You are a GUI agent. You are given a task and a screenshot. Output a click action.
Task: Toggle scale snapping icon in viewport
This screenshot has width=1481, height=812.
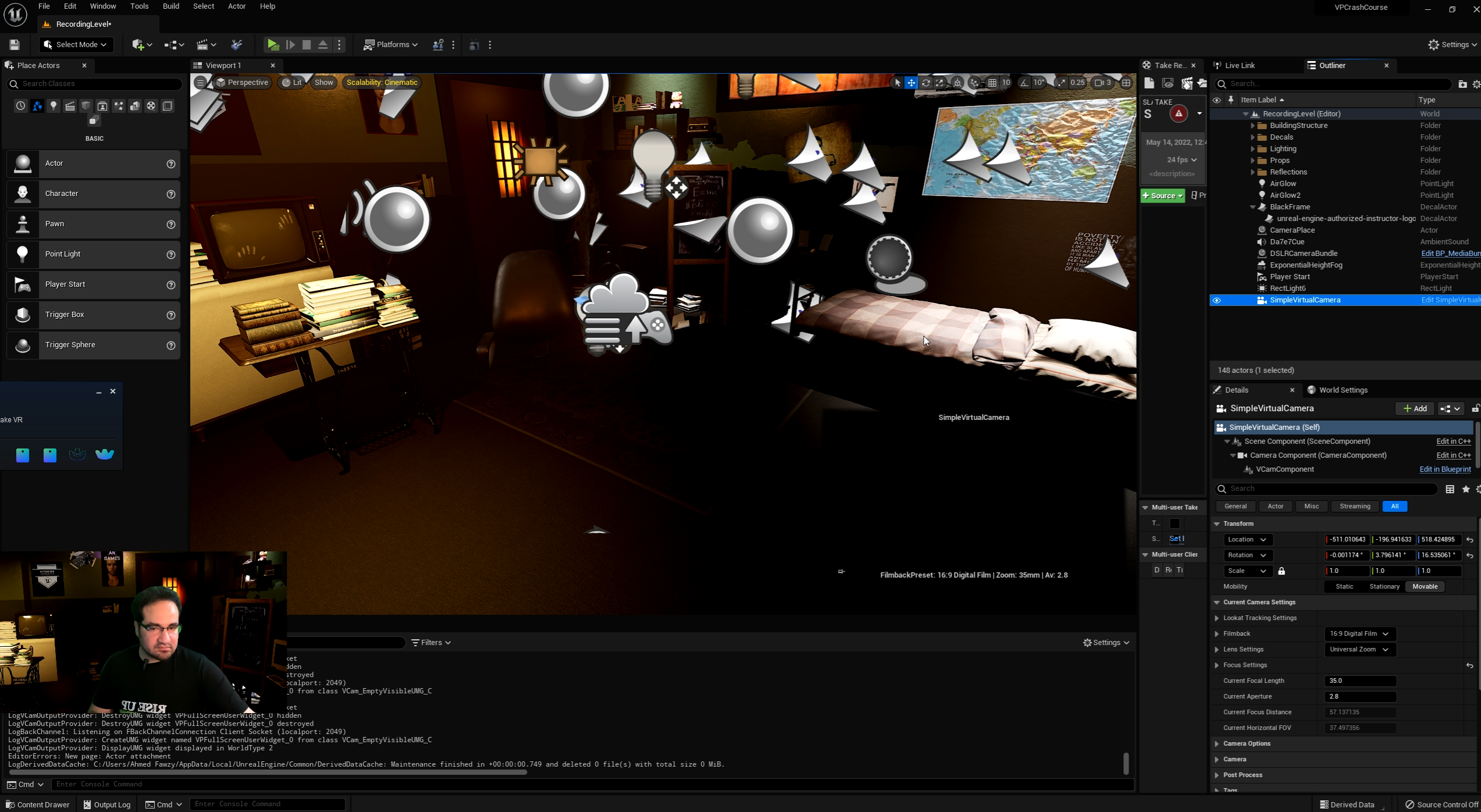pos(1062,83)
